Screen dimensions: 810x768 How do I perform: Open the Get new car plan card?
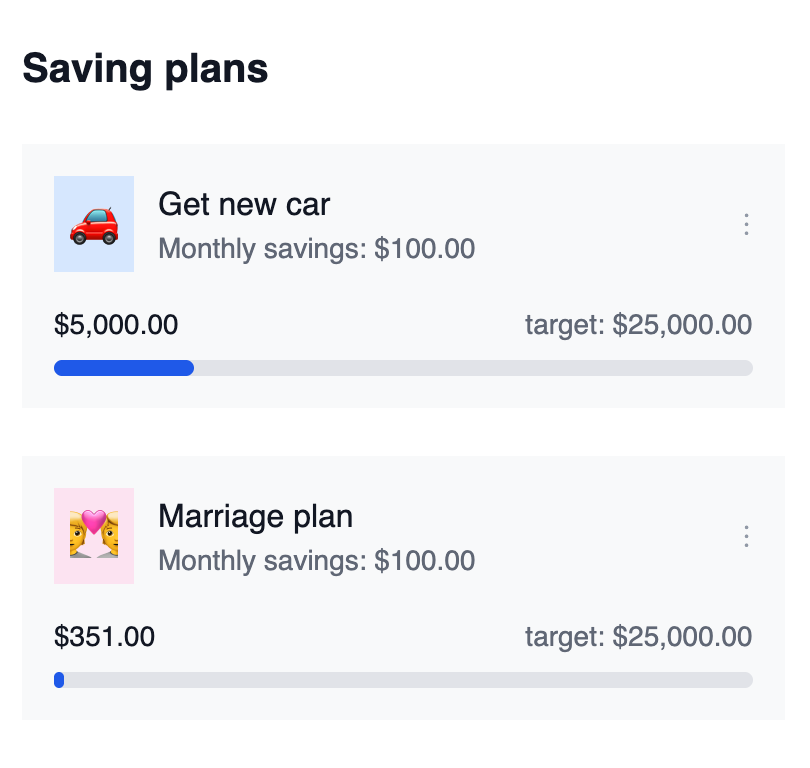pos(405,275)
